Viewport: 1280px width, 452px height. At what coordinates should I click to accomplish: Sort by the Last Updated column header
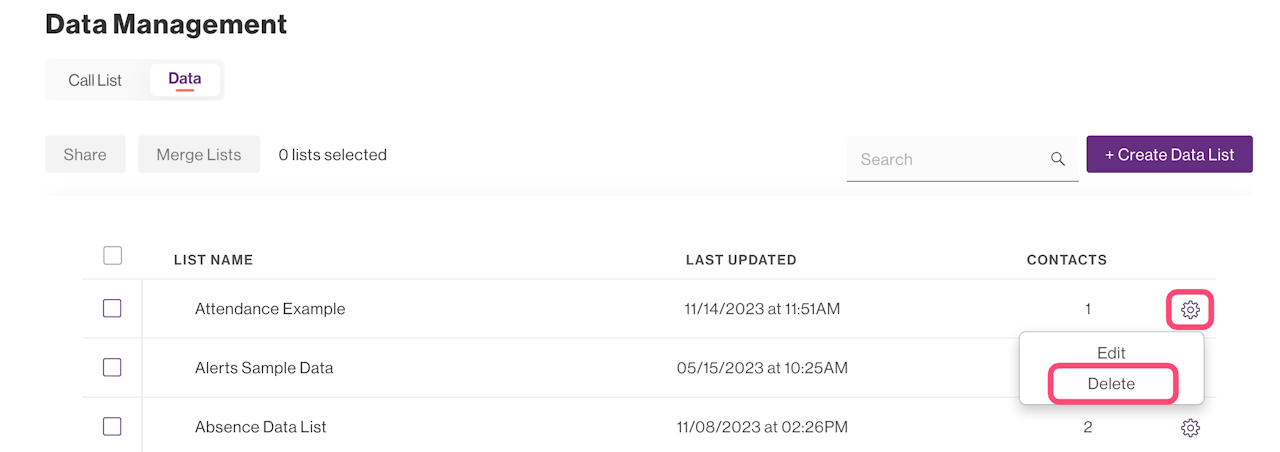click(x=741, y=260)
